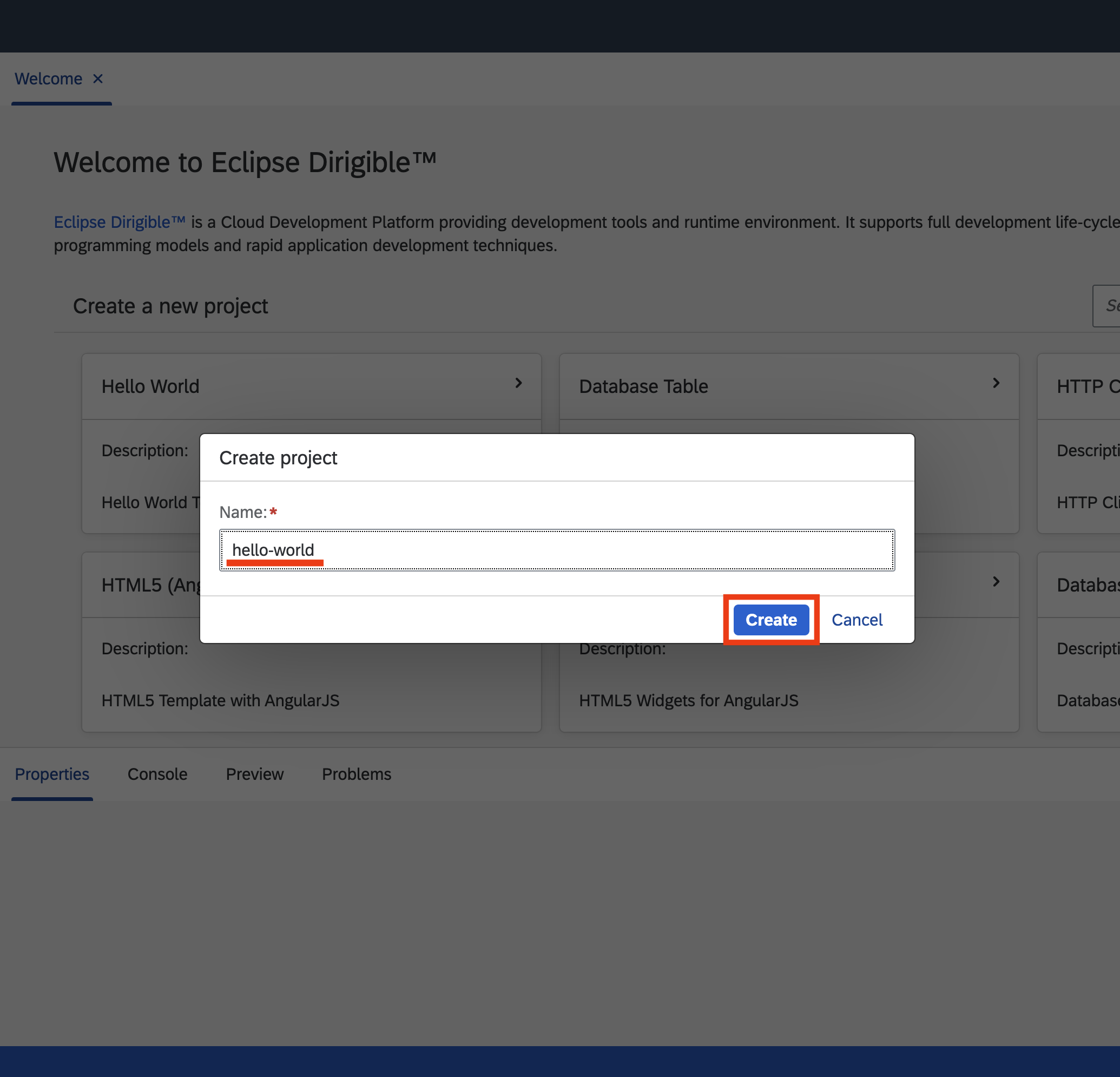The height and width of the screenshot is (1077, 1120).
Task: Expand the HTML5 Widgets card chevron
Action: 996,581
